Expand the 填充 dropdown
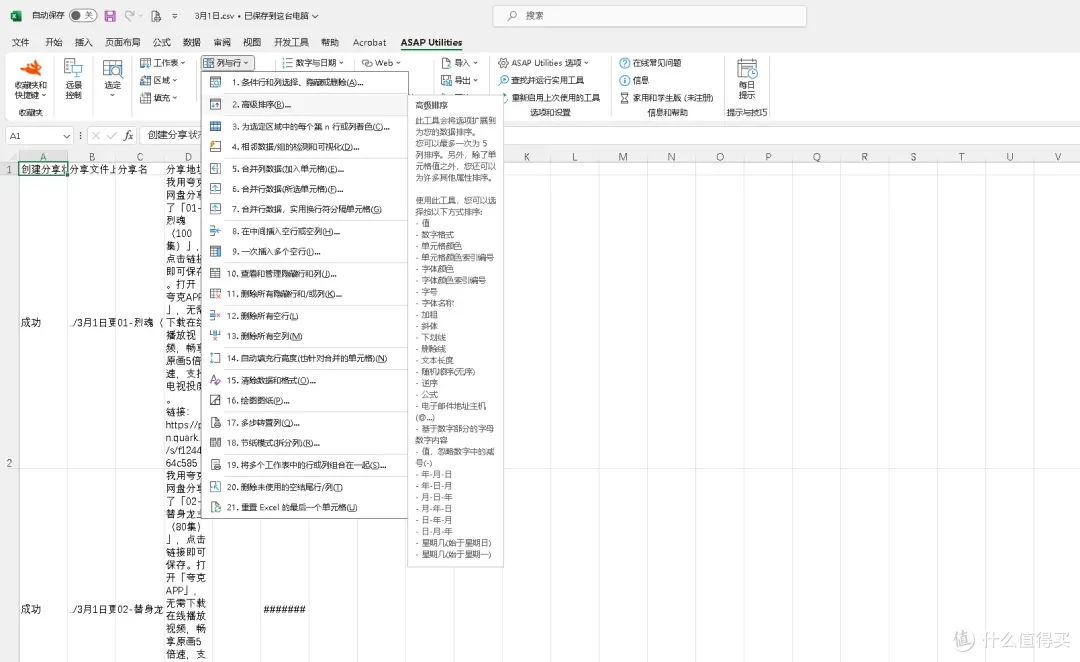 pos(158,98)
